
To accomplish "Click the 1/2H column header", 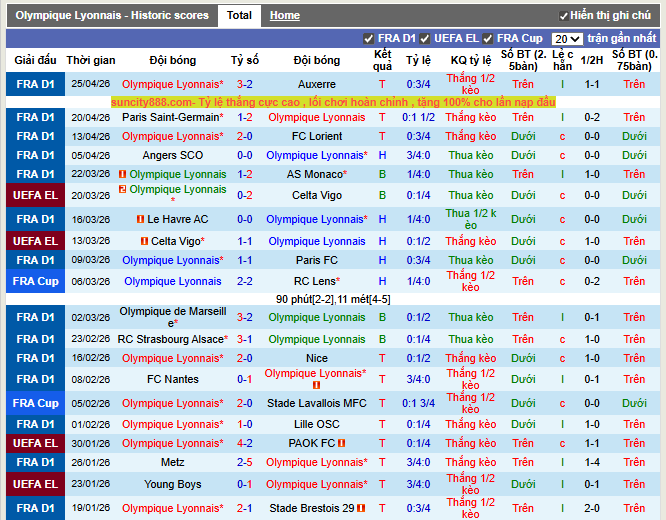I will pos(592,60).
